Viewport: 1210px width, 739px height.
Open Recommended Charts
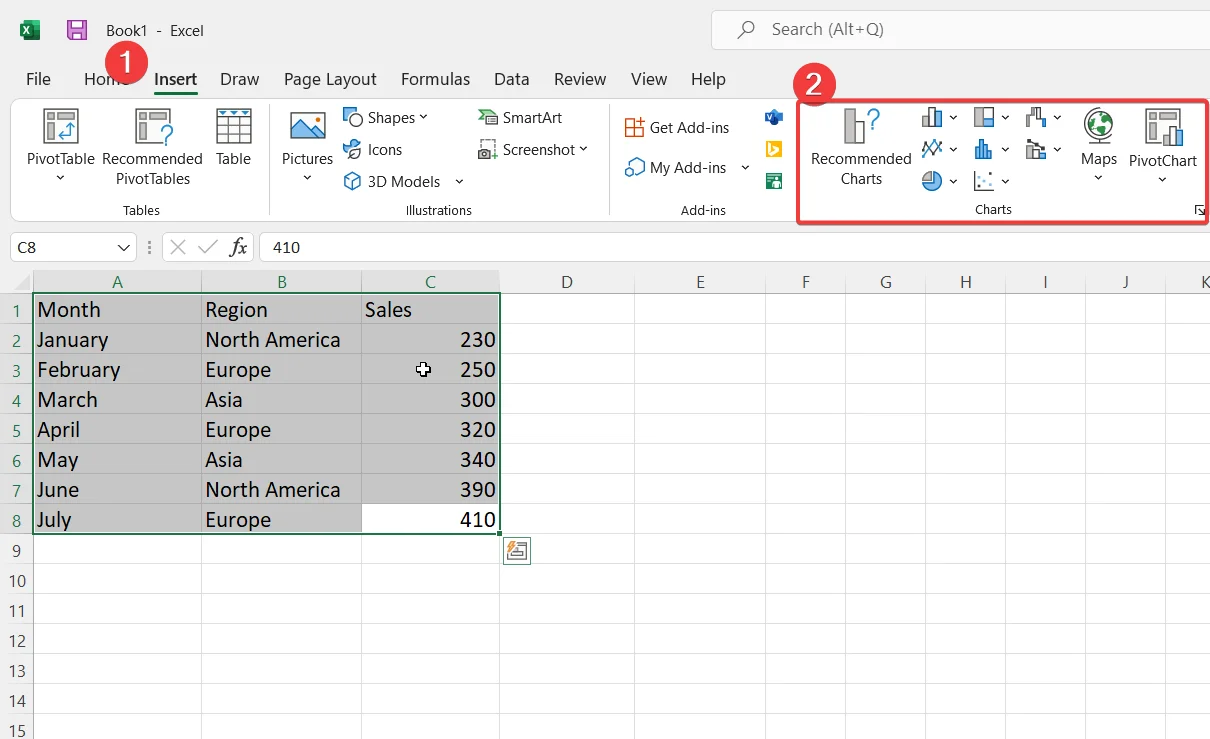[861, 147]
